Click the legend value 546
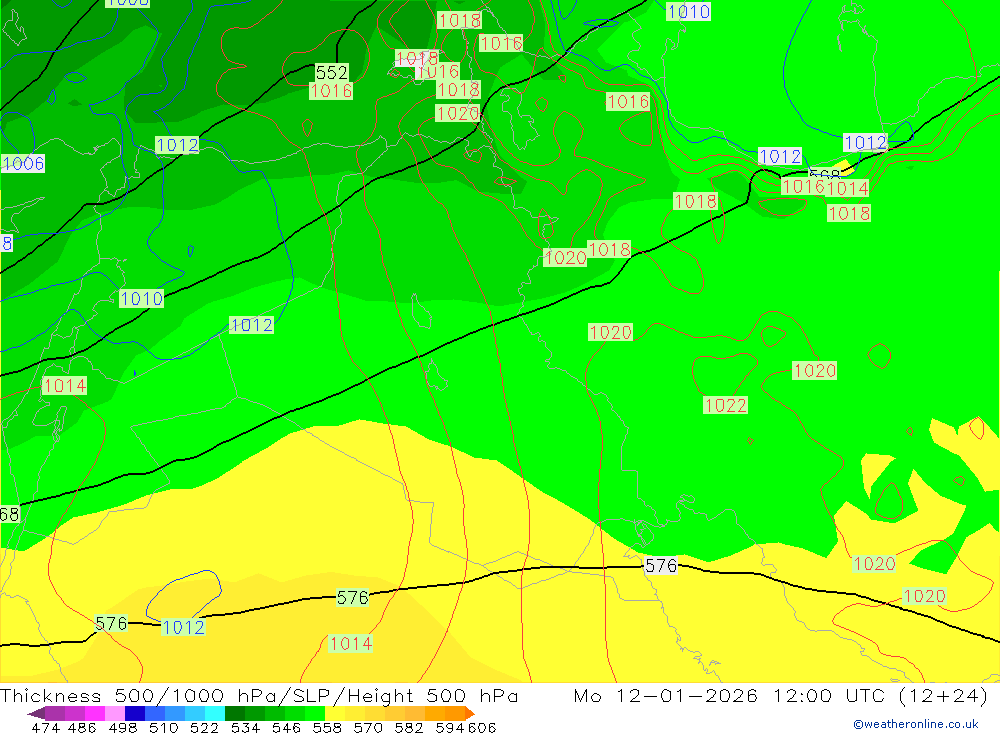 [286, 727]
